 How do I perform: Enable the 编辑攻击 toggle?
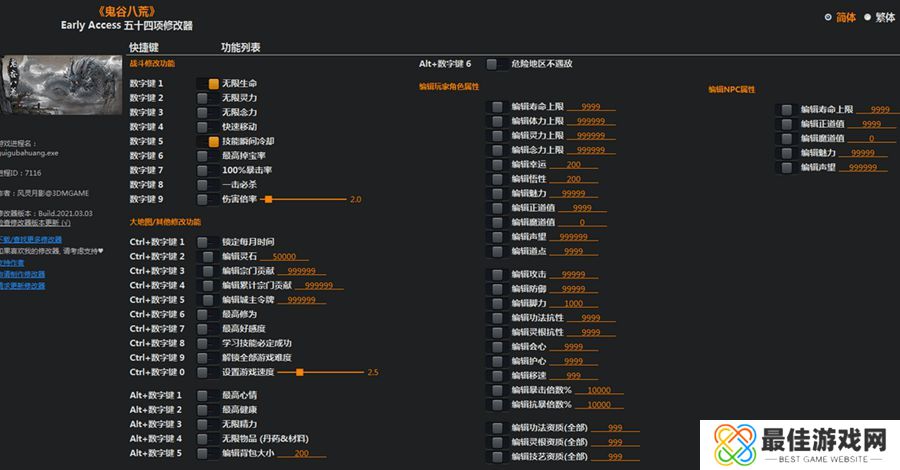497,274
